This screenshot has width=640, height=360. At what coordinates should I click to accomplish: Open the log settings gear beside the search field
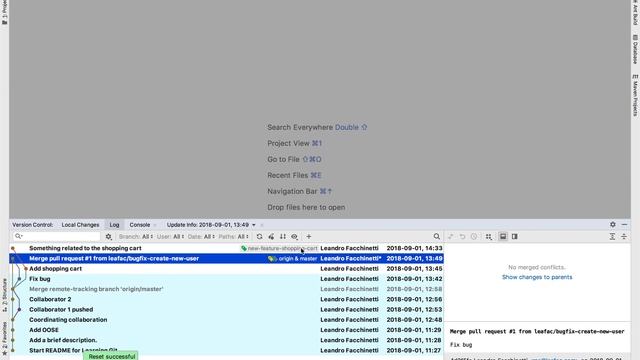[109, 236]
